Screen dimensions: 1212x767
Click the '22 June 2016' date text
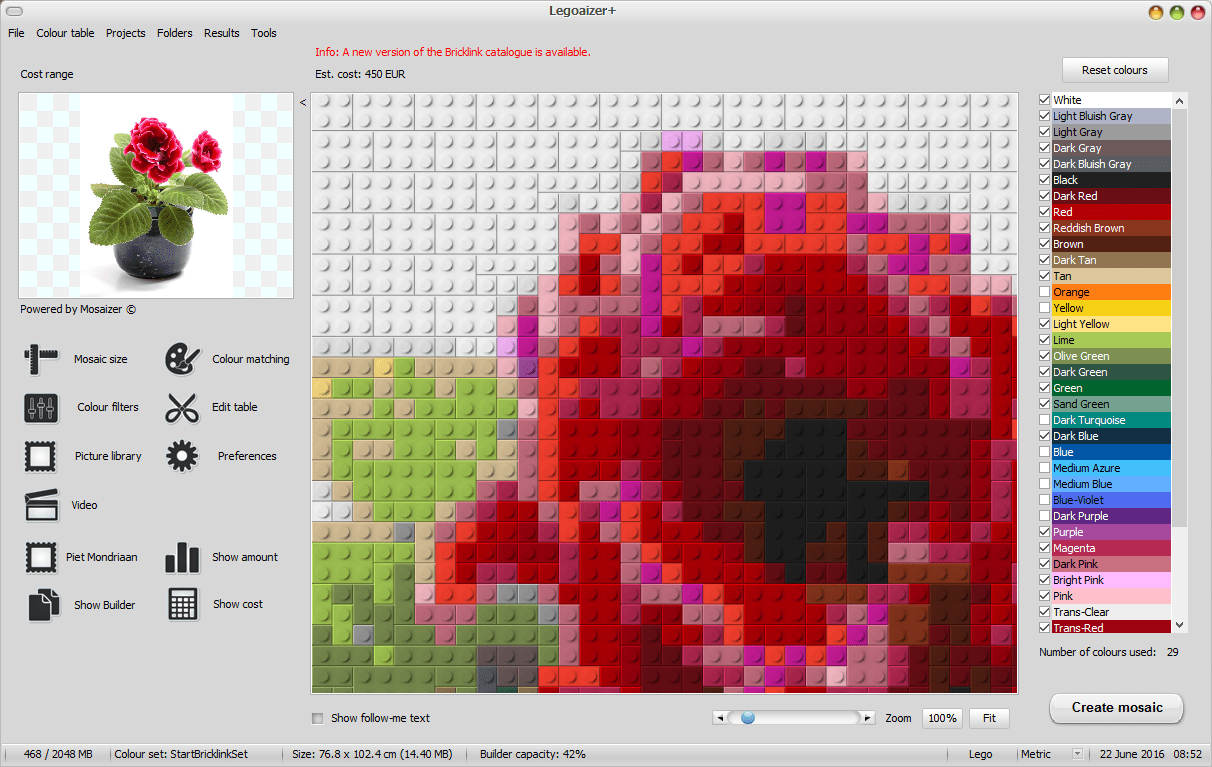1131,754
